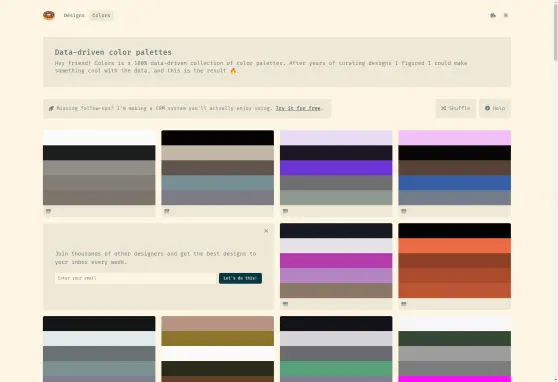
Task: Click the donut logo icon
Action: (x=49, y=15)
